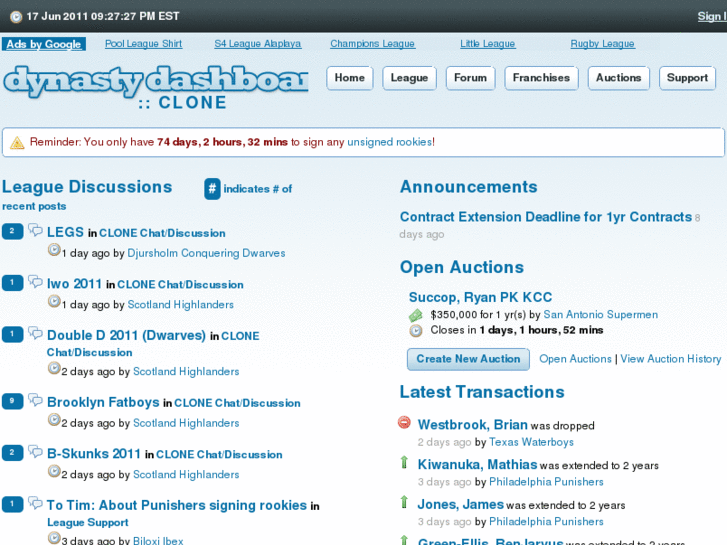
Task: Click the speech bubble icon beside Brooklyn Fatboys
Action: click(x=35, y=399)
